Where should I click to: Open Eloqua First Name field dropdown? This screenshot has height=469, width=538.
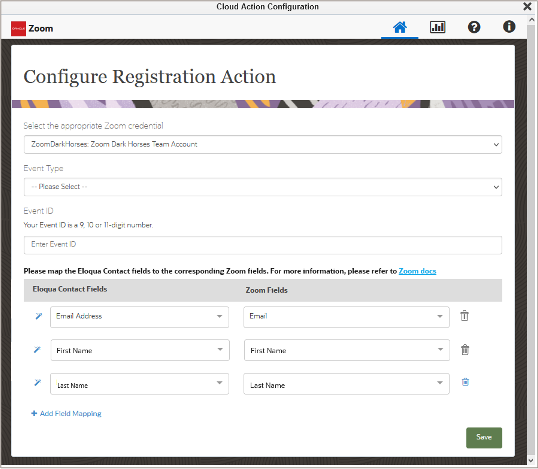click(x=140, y=350)
